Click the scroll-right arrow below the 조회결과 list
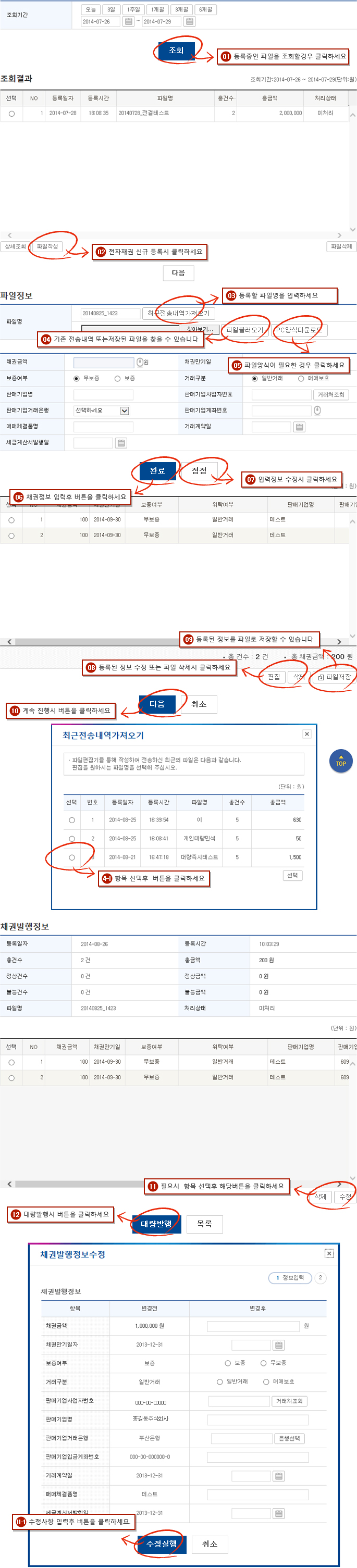Image resolution: width=357 pixels, height=1568 pixels. [339, 235]
